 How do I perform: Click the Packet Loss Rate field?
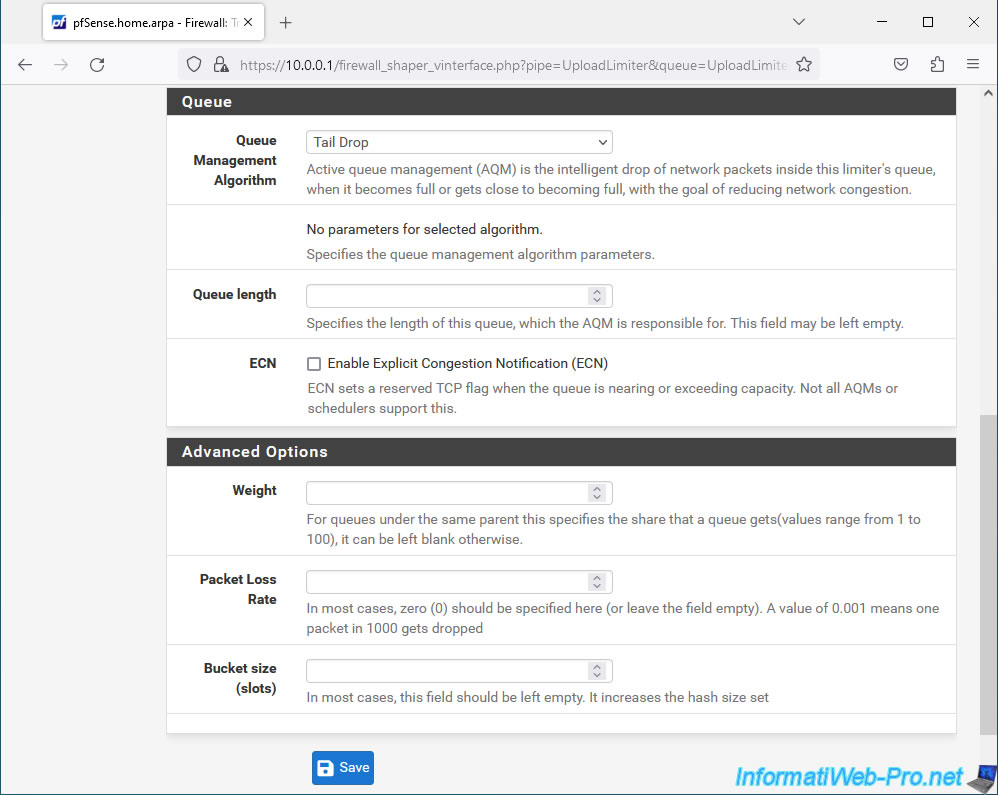point(459,582)
